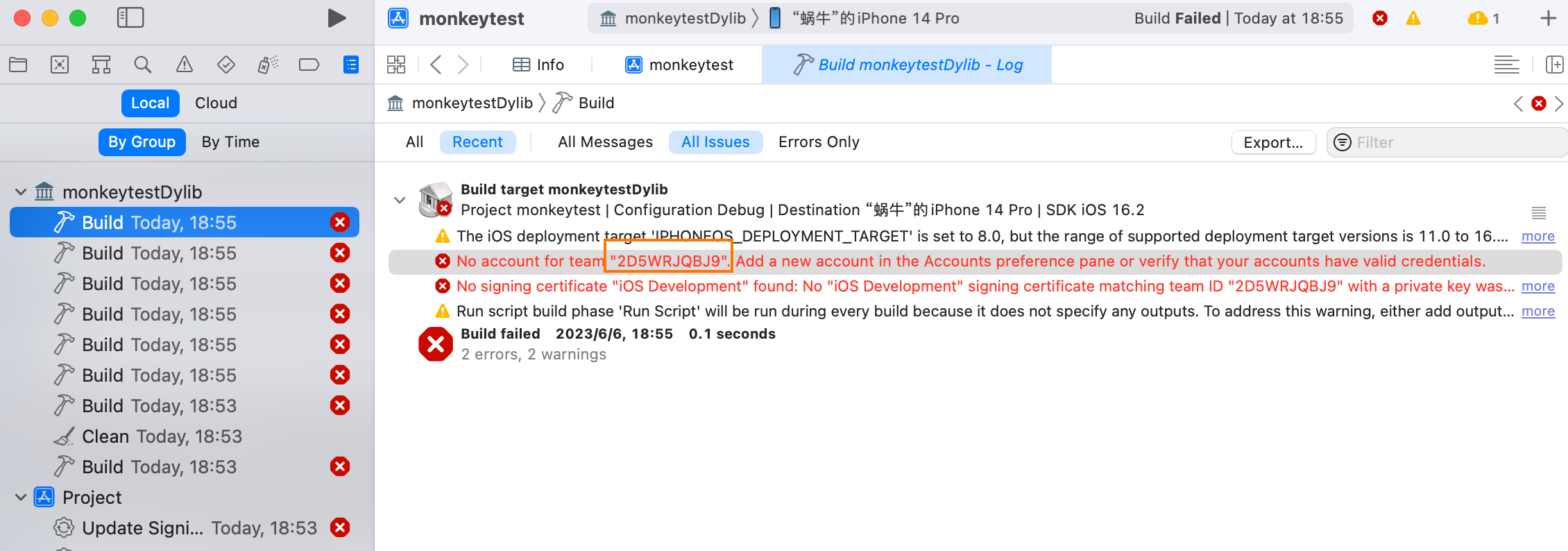Open the Breakpoint navigator icon
This screenshot has height=551, width=1568.
(x=309, y=65)
